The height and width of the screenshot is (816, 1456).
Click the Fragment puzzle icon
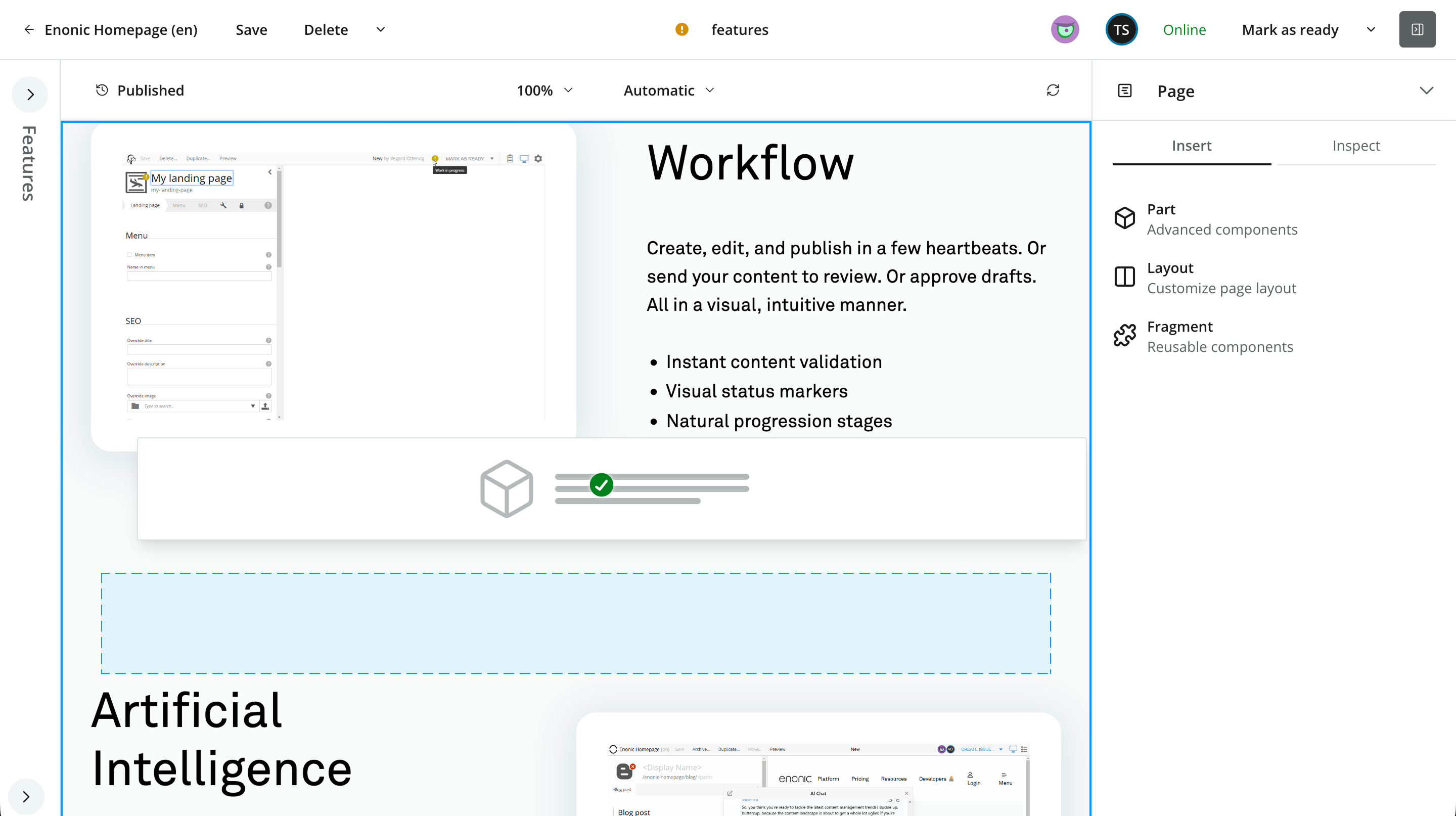click(x=1125, y=335)
